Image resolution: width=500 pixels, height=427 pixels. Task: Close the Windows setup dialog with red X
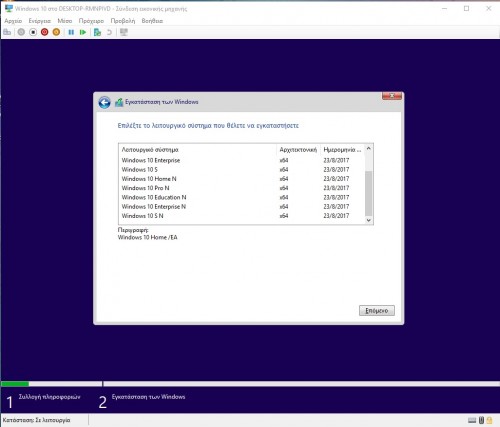[x=392, y=96]
